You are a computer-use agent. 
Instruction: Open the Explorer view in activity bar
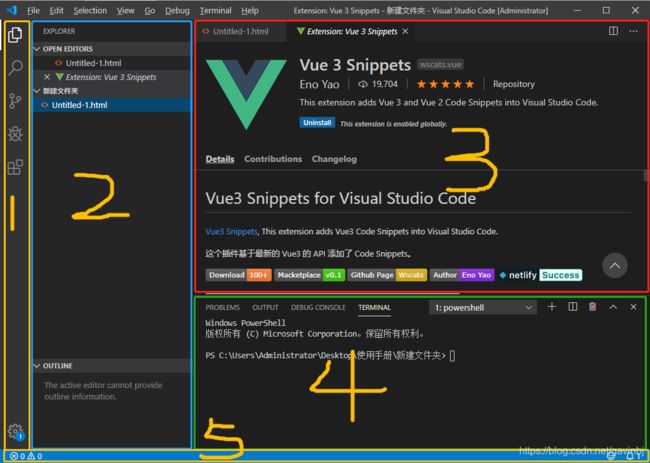tap(15, 35)
